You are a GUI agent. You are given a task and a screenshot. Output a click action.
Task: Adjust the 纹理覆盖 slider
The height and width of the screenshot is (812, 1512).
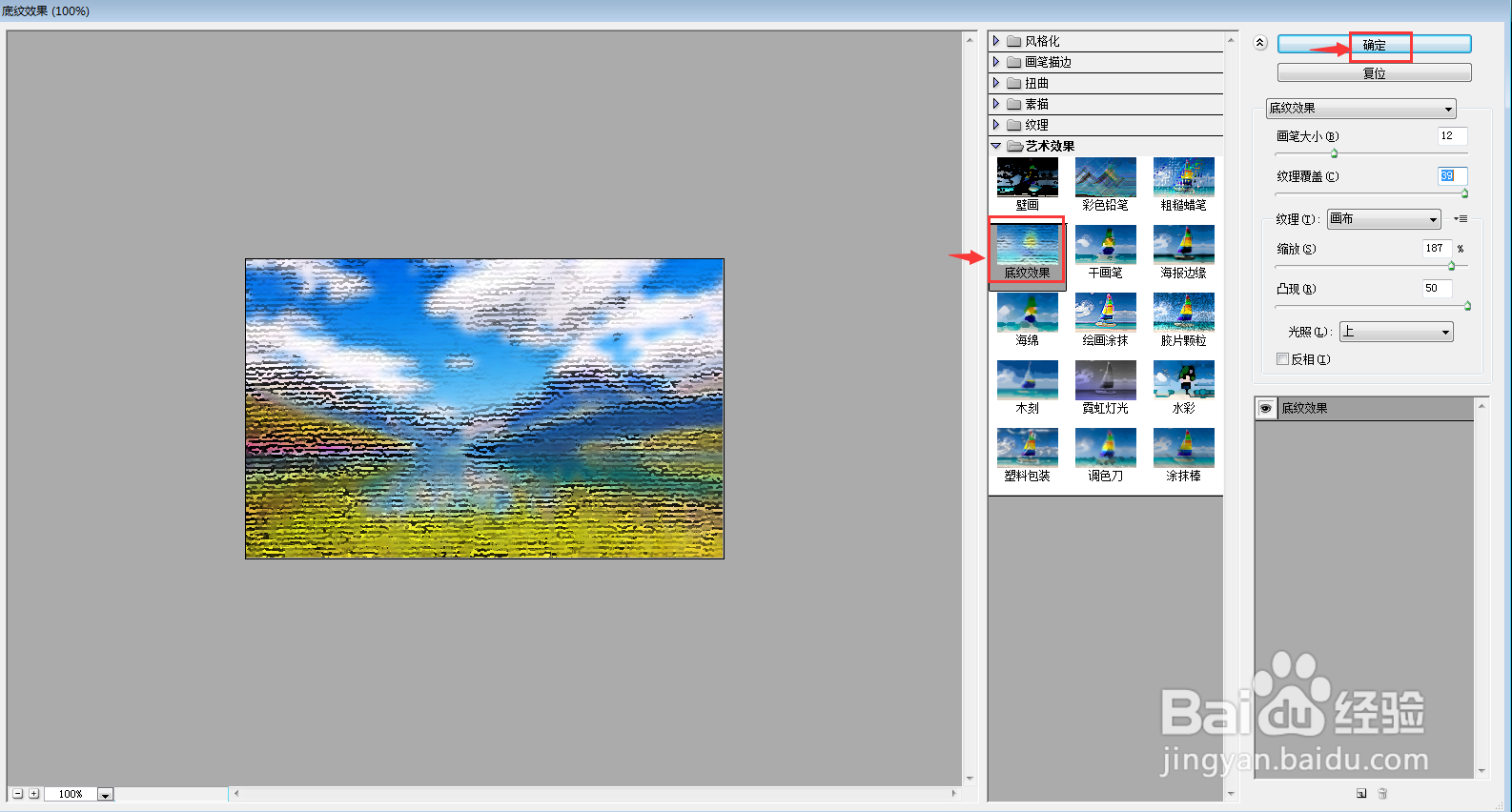pos(1464,193)
